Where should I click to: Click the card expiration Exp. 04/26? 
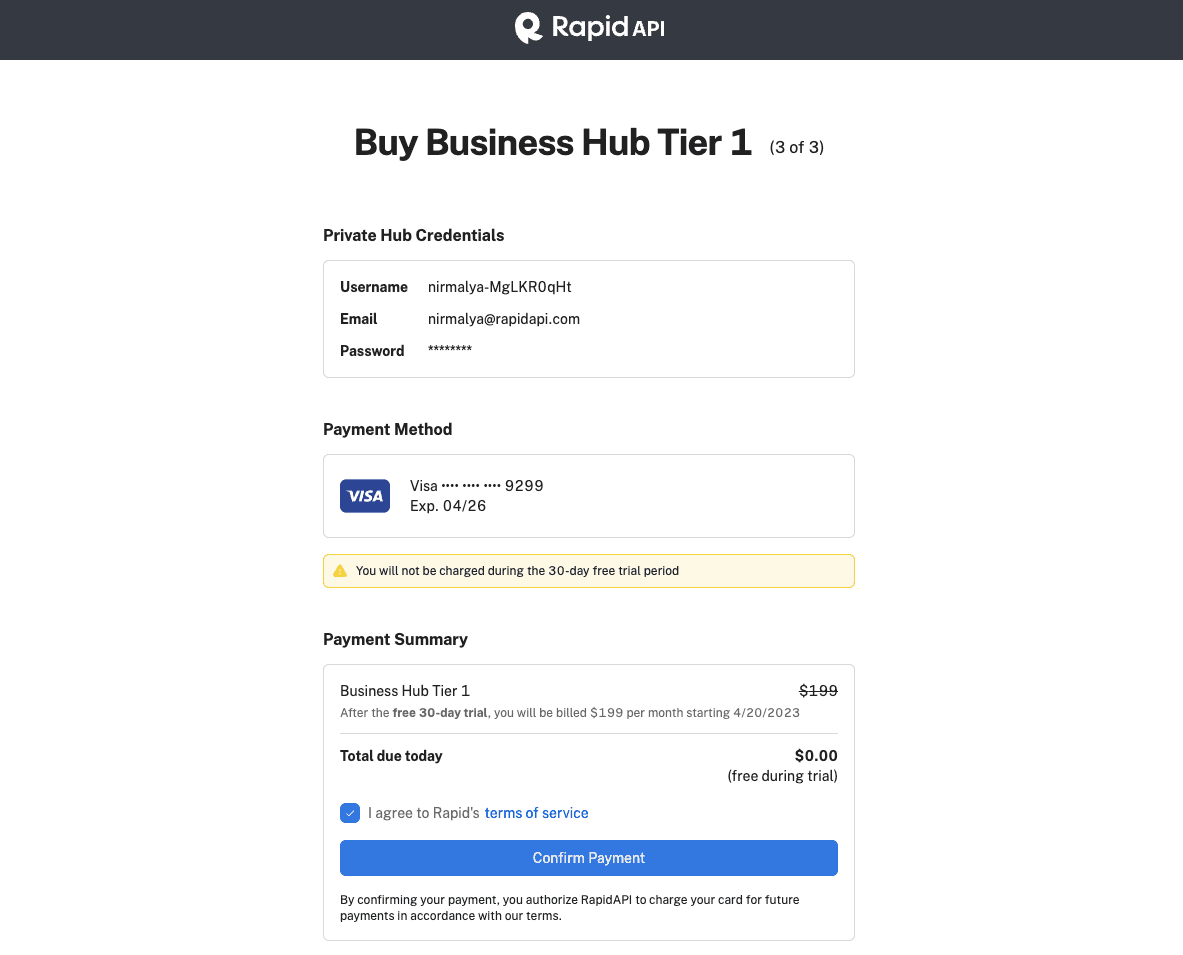pos(448,506)
